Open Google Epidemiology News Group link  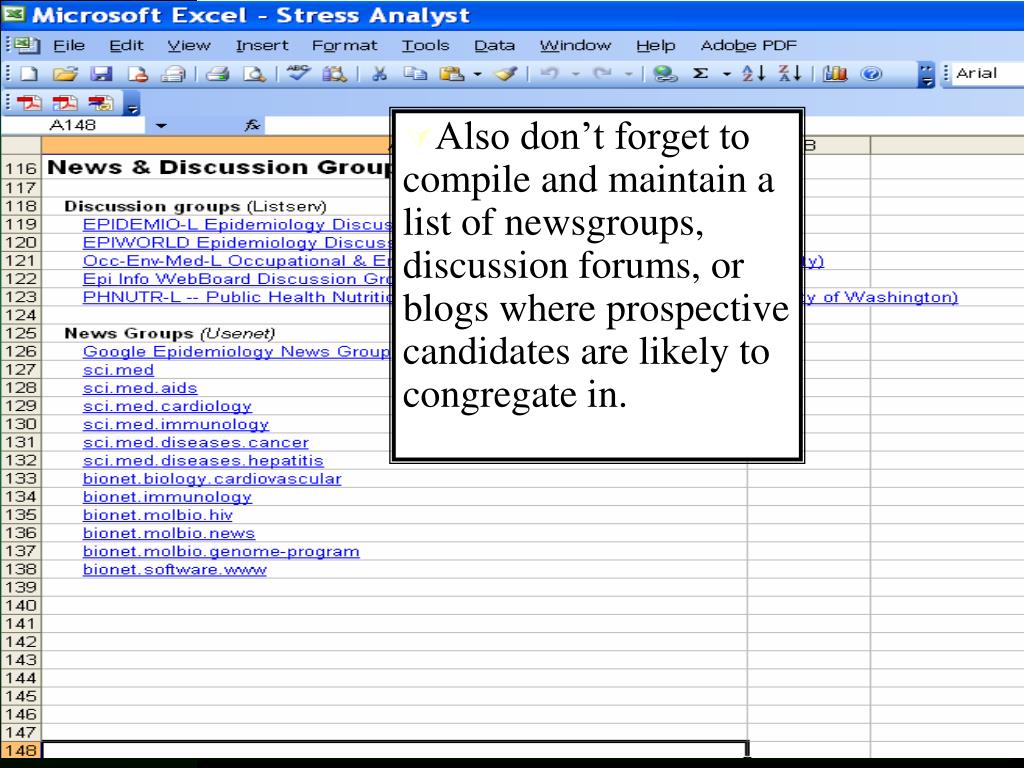(x=236, y=351)
